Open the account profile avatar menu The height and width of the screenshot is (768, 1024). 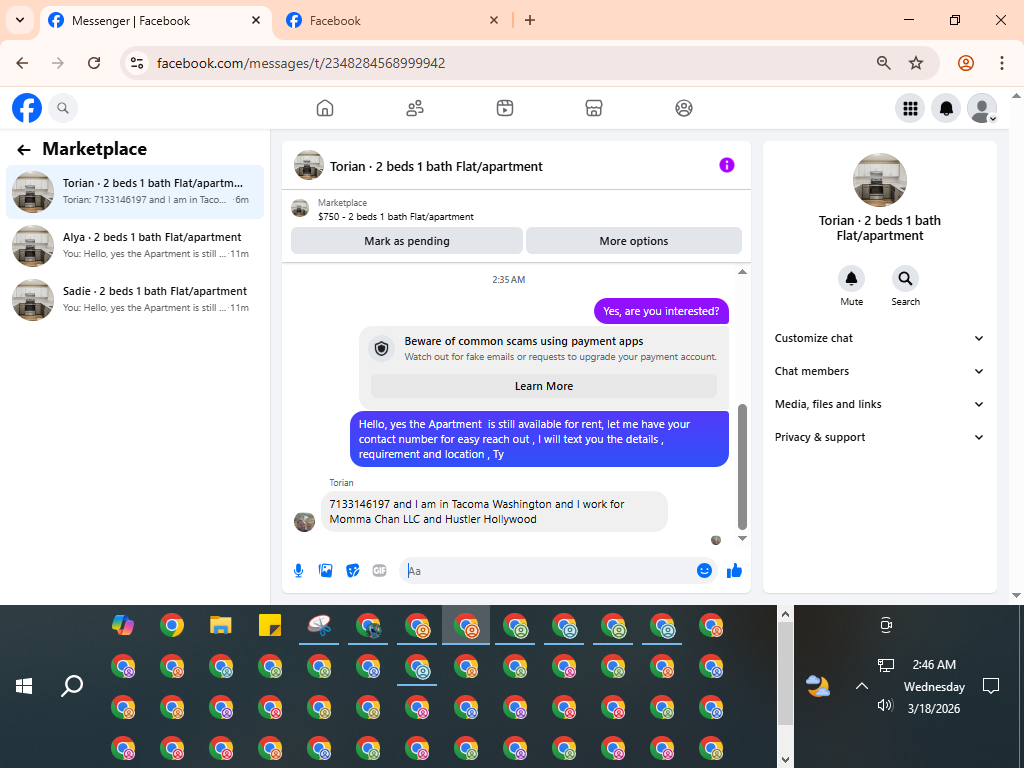coord(982,108)
